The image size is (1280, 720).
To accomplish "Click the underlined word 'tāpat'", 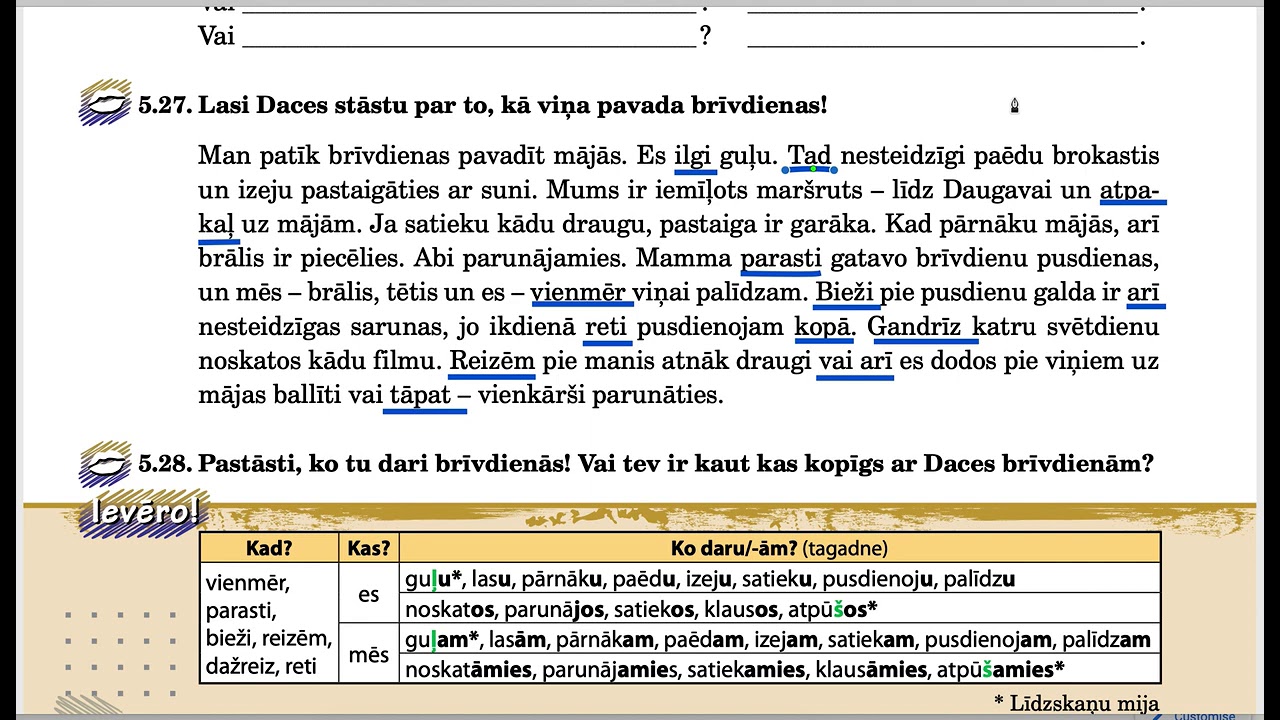I will pos(420,396).
